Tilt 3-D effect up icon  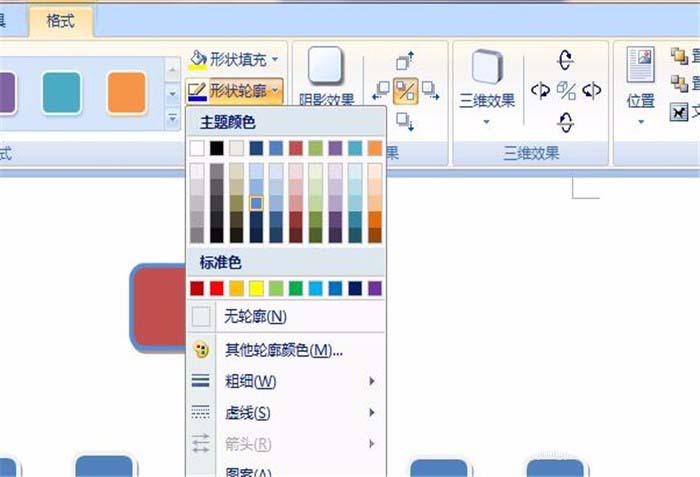pos(566,59)
